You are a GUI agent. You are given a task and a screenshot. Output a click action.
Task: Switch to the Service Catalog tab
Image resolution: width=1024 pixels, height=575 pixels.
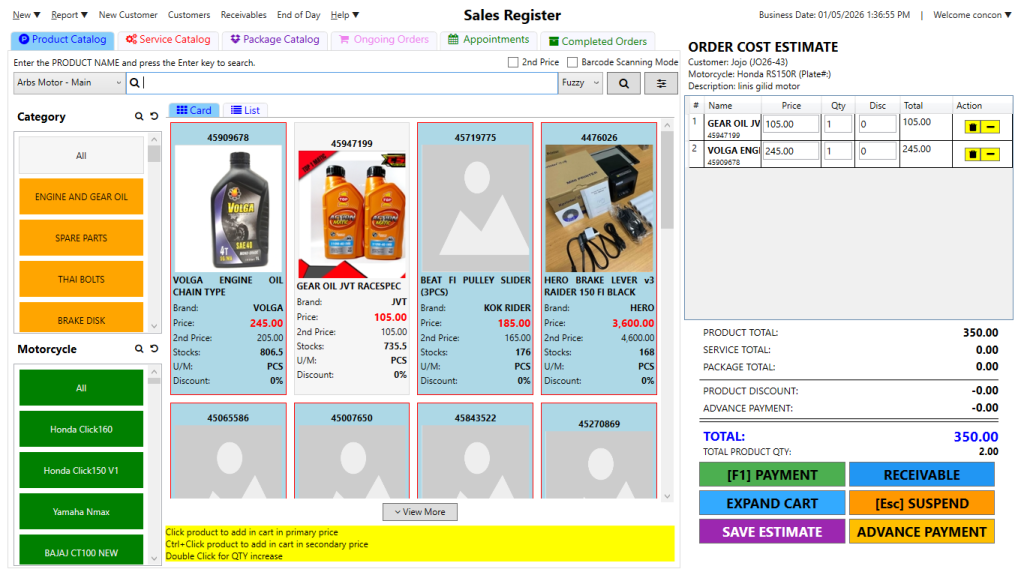[168, 40]
